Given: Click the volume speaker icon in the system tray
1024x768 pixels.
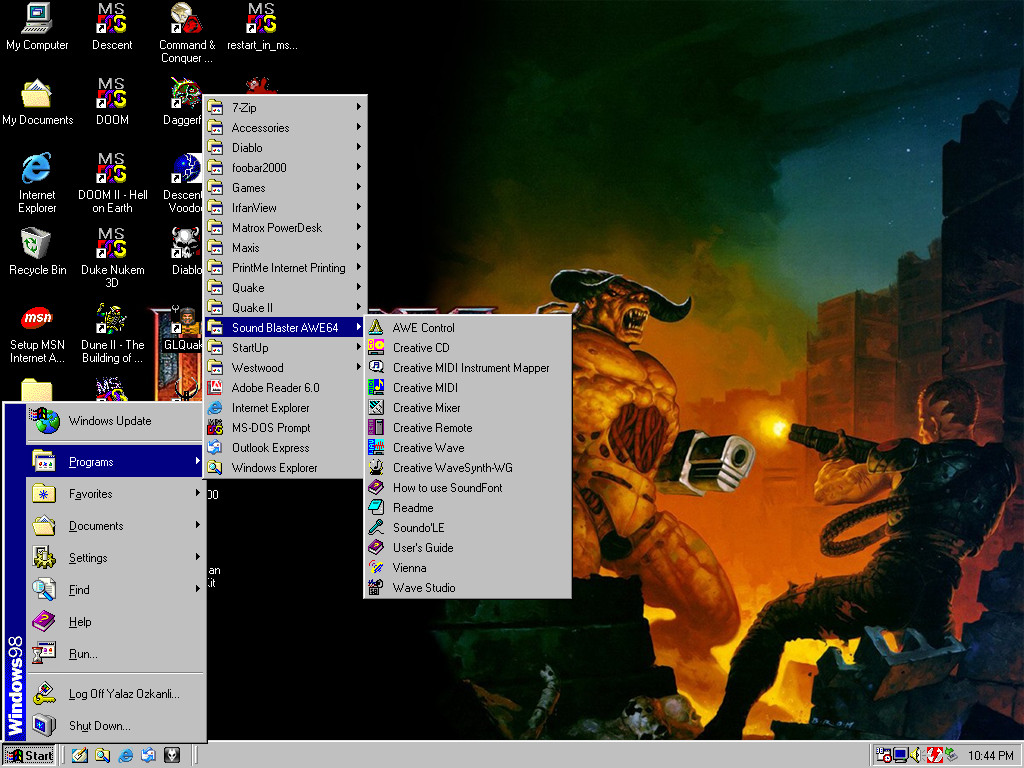Looking at the screenshot, I should pyautogui.click(x=916, y=755).
